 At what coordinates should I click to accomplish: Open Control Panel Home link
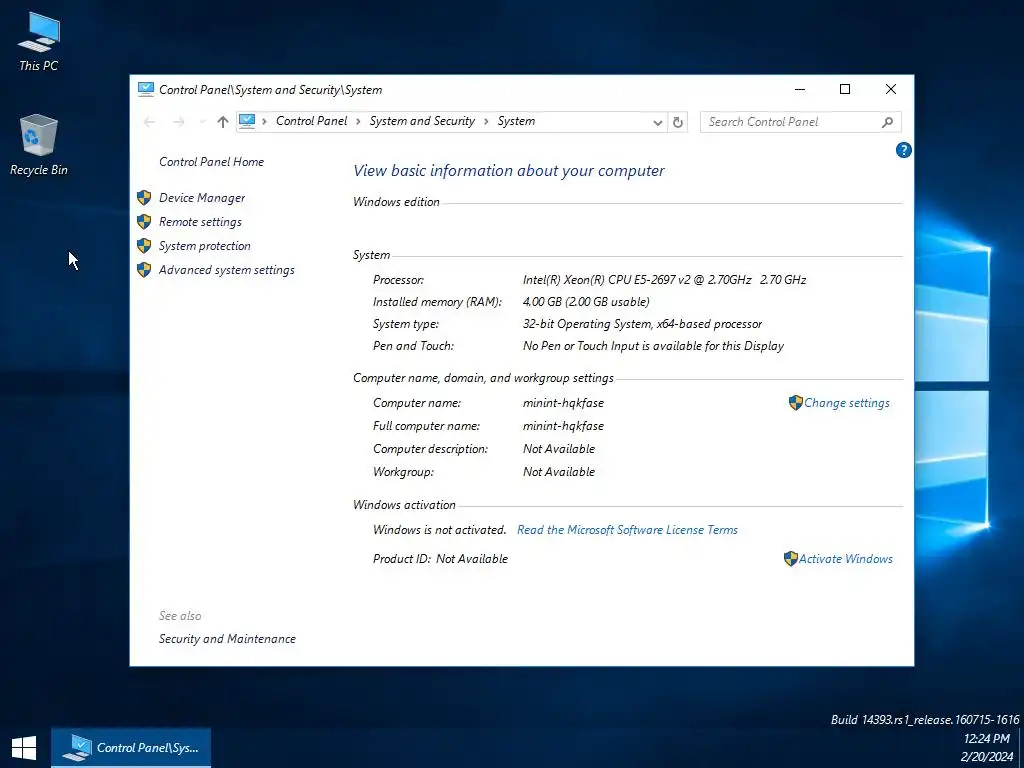pyautogui.click(x=212, y=162)
